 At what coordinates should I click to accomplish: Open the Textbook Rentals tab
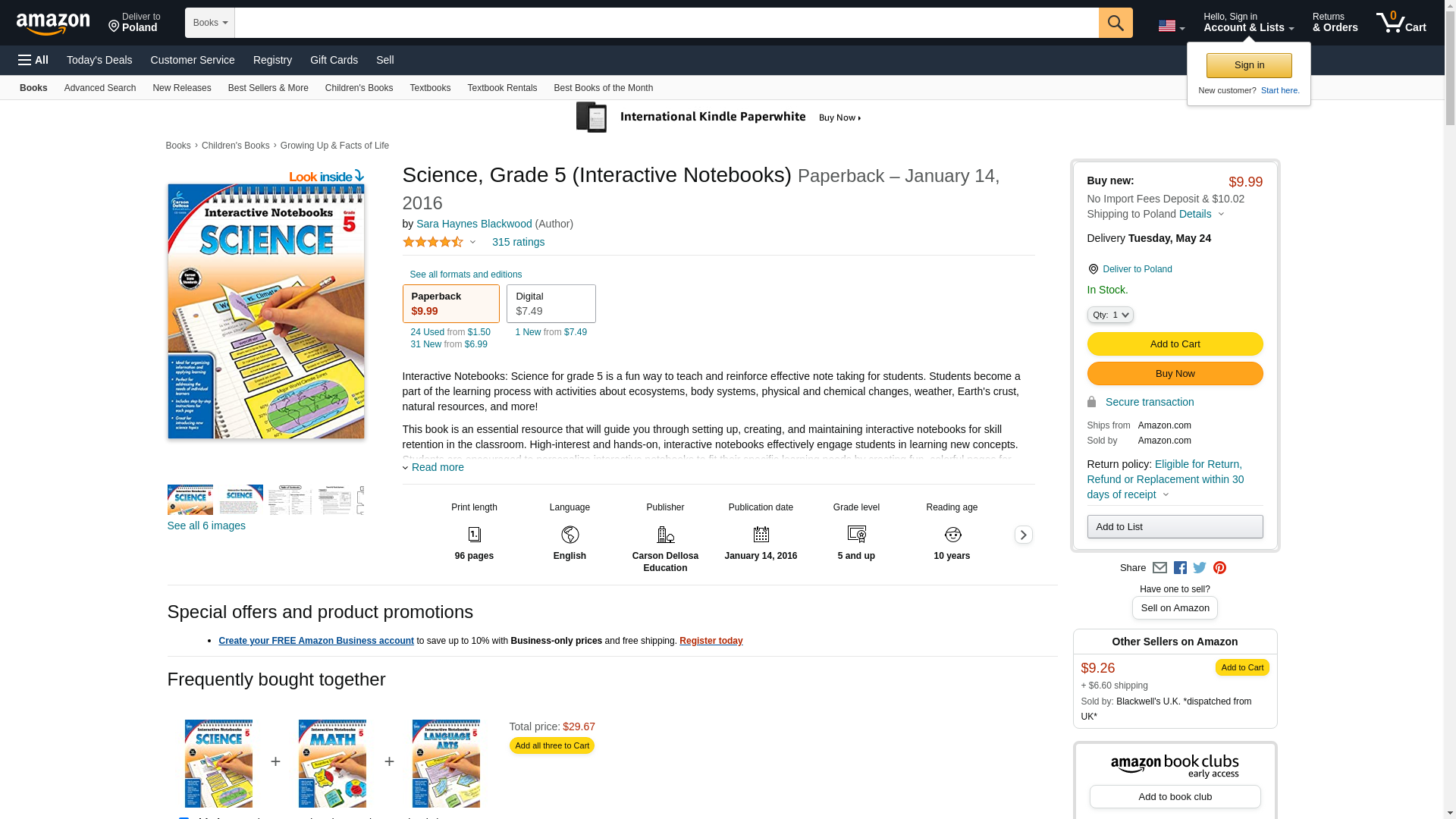[502, 88]
